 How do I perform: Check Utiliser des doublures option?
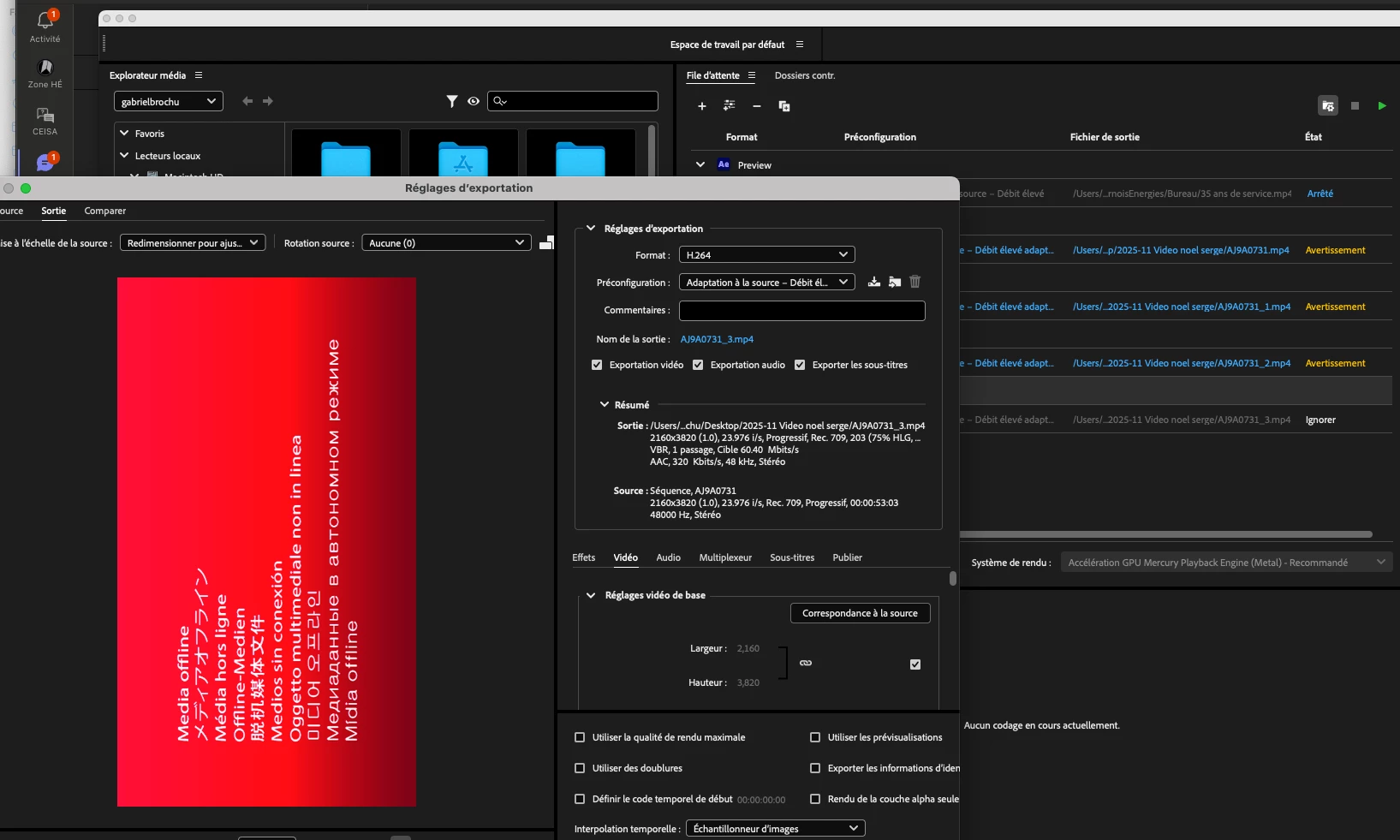click(580, 768)
